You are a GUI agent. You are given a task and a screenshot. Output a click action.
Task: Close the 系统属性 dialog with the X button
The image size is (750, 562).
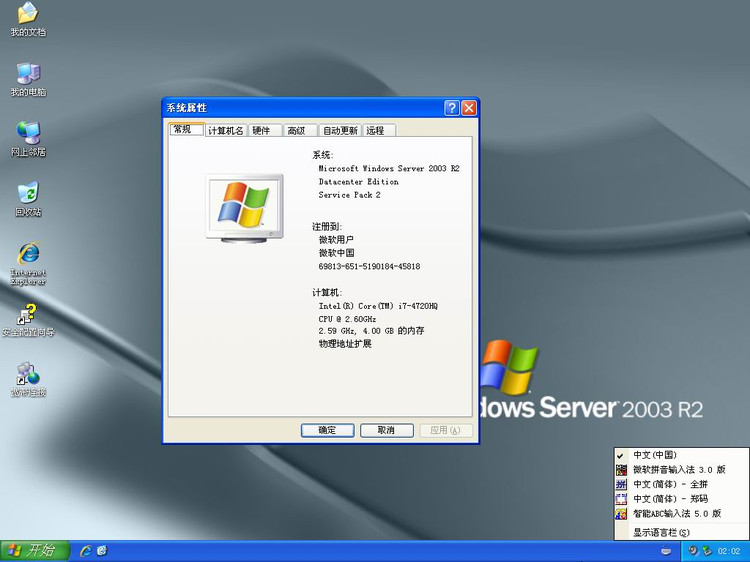(x=469, y=108)
